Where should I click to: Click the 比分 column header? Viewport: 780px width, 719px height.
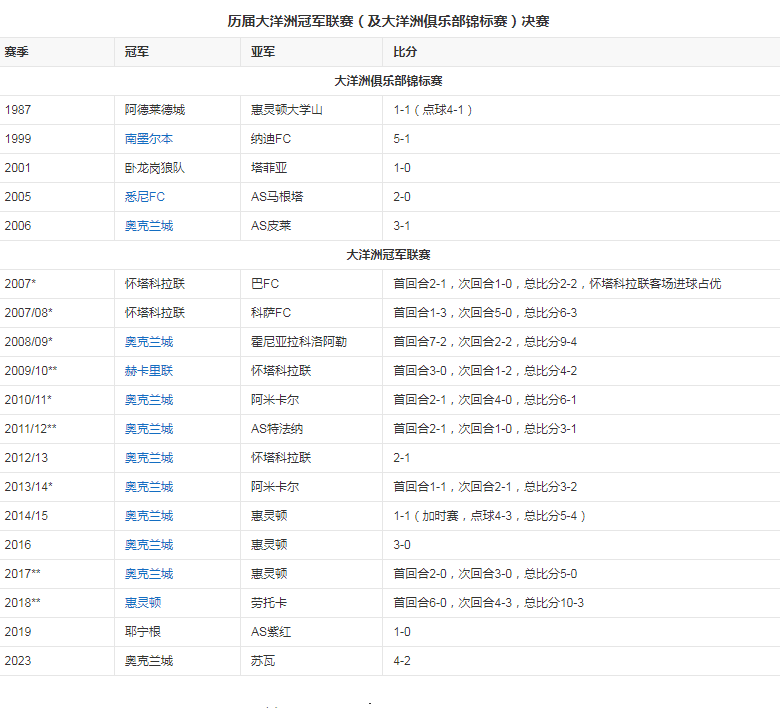405,51
